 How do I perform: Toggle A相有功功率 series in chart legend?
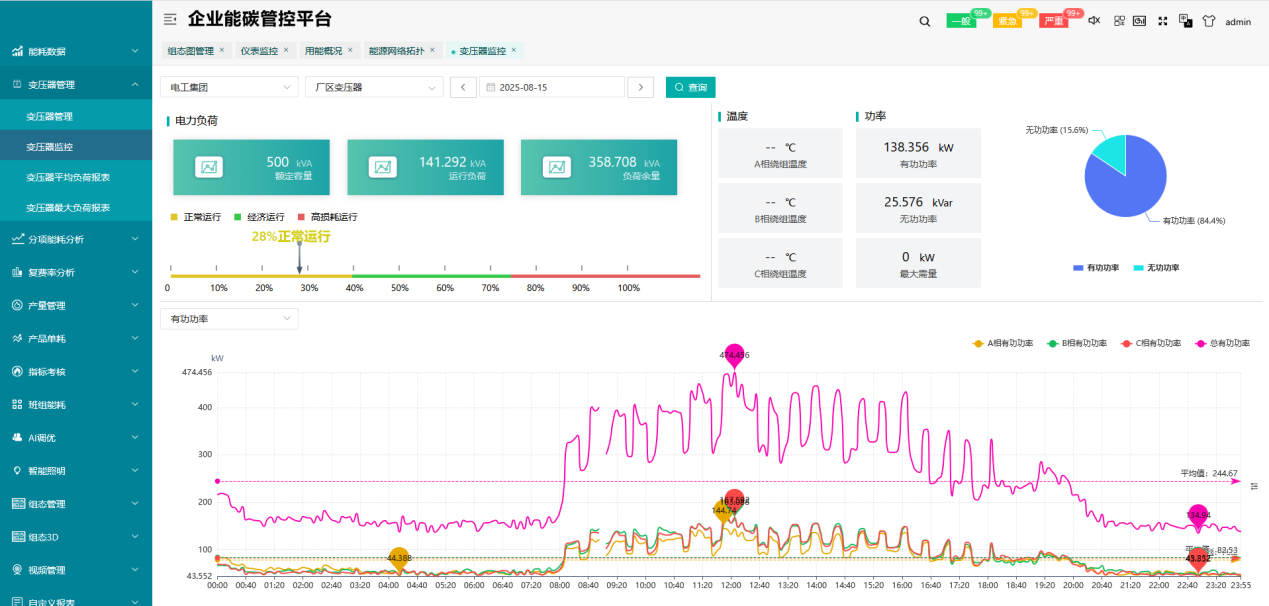(x=1003, y=343)
